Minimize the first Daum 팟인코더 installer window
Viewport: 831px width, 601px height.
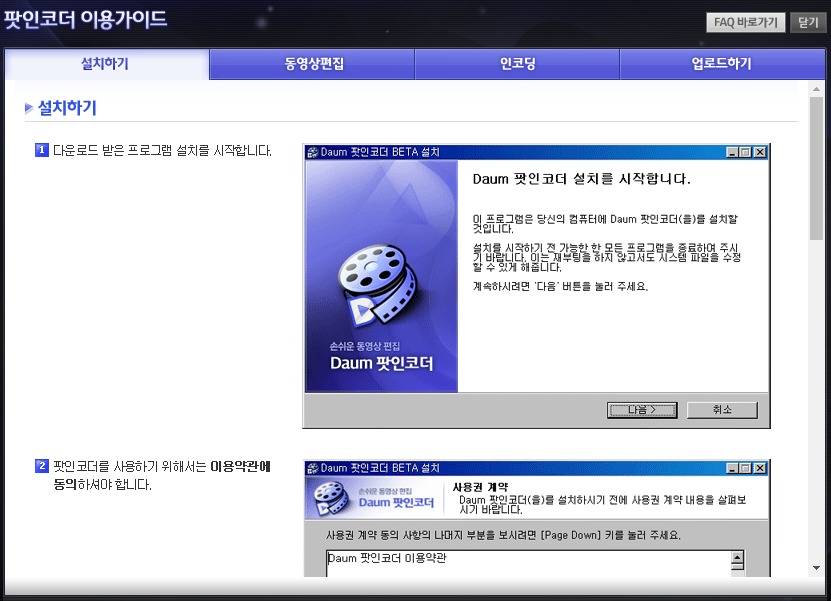pos(732,153)
